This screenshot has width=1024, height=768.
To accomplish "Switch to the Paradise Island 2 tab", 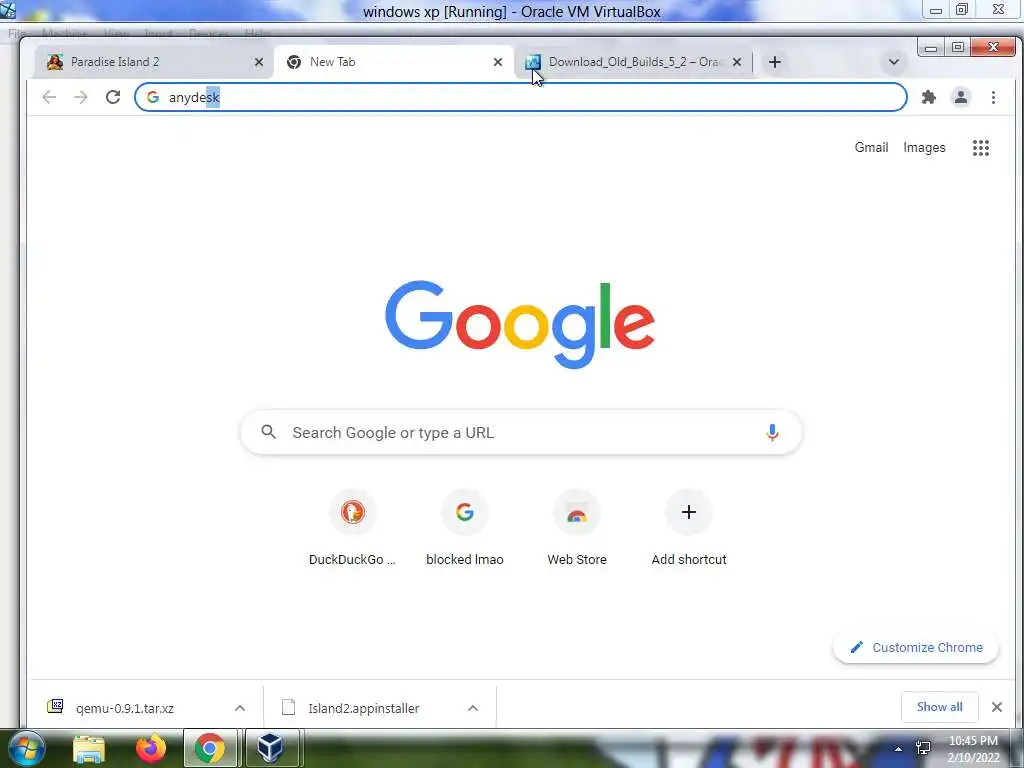I will 153,62.
